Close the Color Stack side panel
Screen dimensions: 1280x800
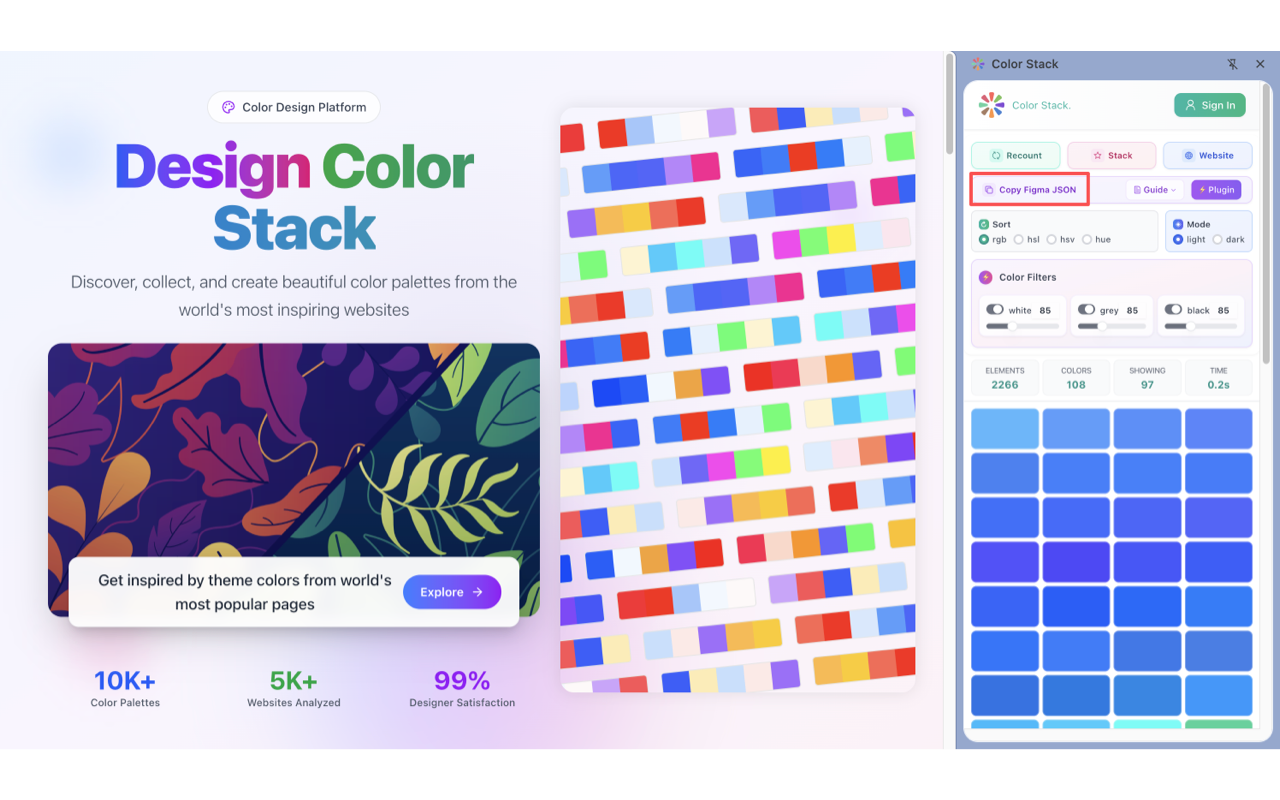tap(1260, 64)
